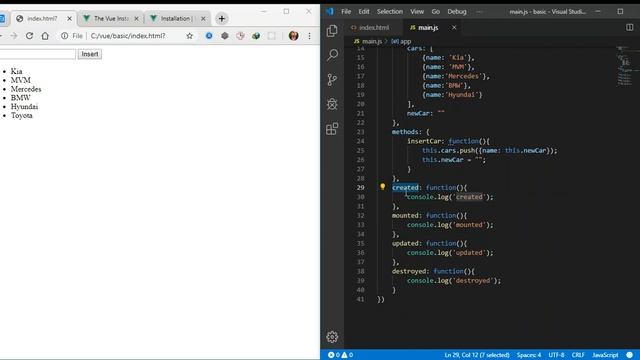Go to Chrome home page
This screenshot has width=640, height=360.
[45, 36]
